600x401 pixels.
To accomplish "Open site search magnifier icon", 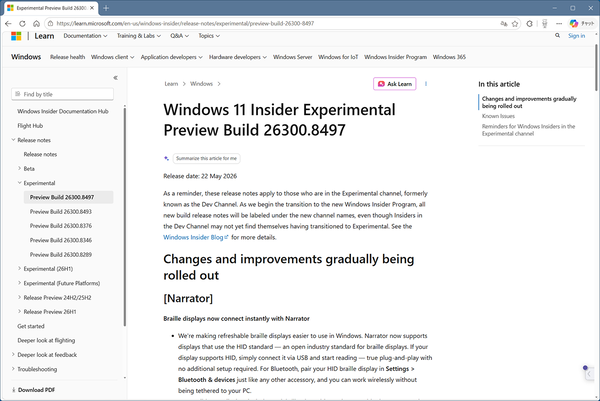I will pyautogui.click(x=558, y=36).
